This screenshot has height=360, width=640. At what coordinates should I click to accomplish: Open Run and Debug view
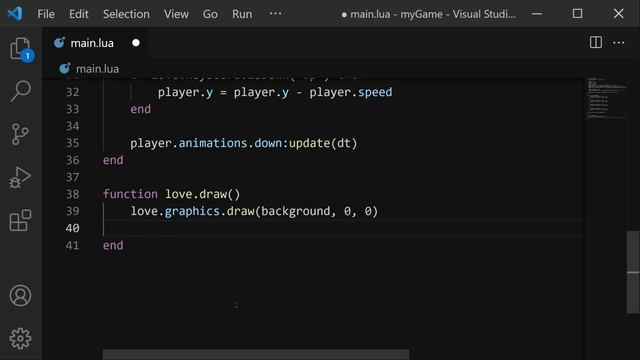pos(20,178)
